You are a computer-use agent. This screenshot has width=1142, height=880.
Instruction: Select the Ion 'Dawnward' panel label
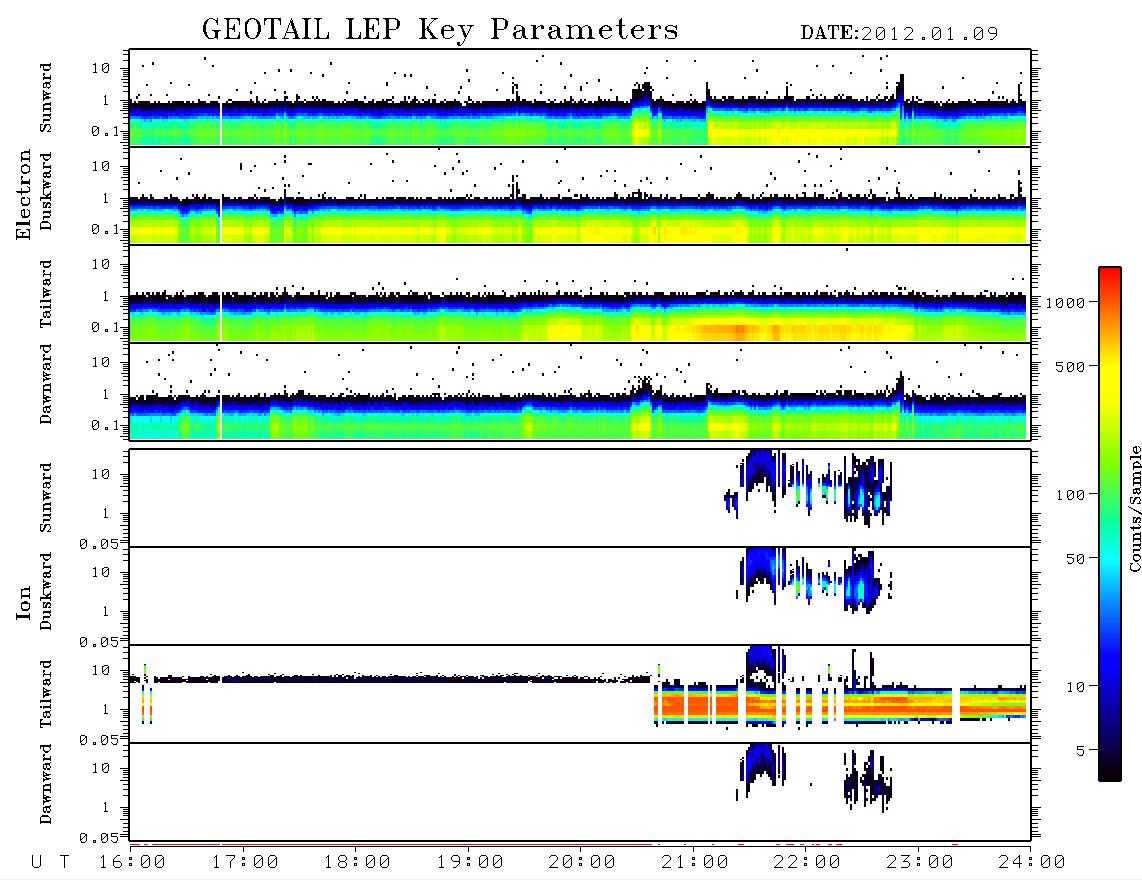46,784
